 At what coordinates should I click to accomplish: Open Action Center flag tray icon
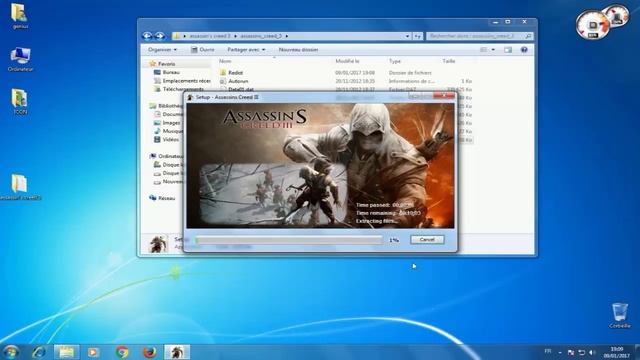571,352
